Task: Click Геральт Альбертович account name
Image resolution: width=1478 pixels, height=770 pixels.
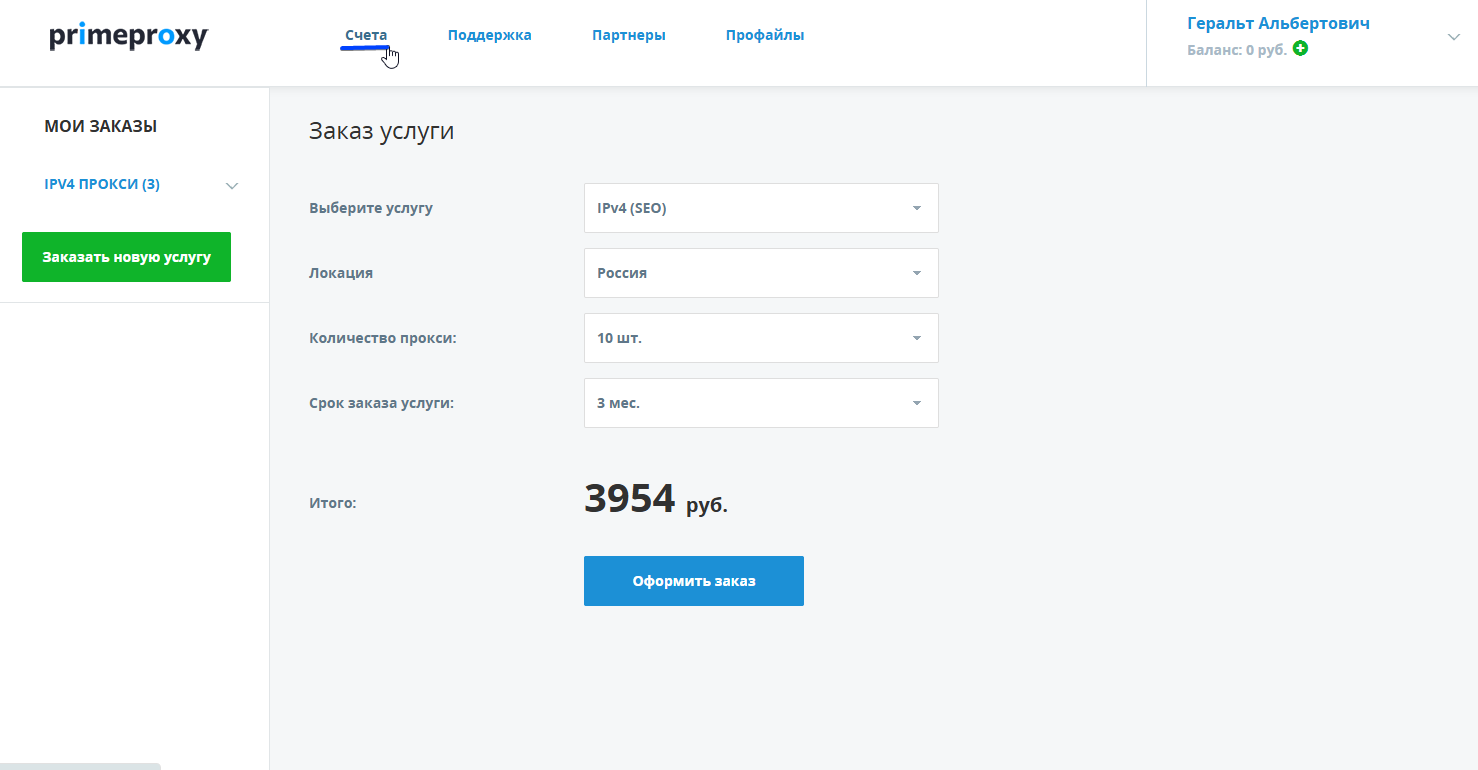Action: (x=1278, y=23)
